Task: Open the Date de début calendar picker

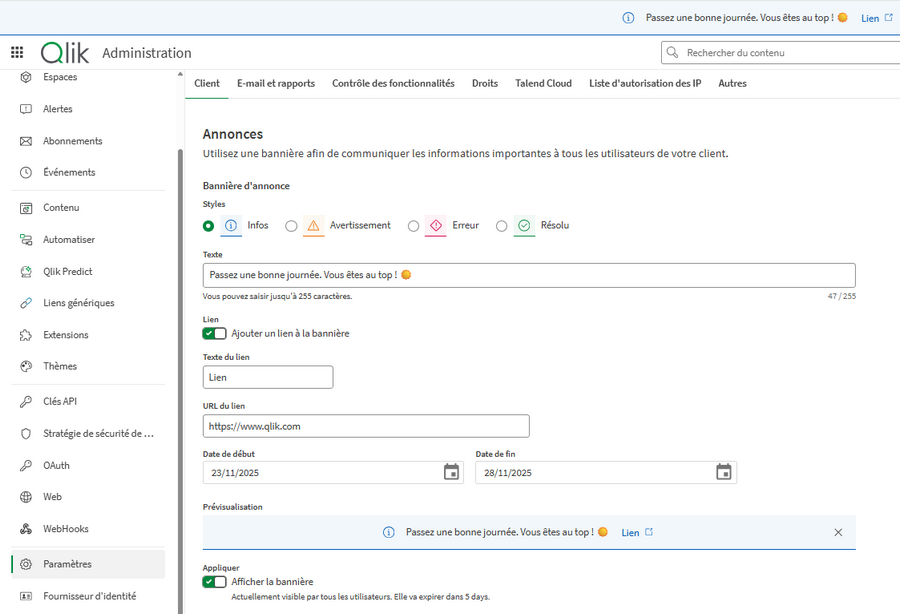Action: 451,472
